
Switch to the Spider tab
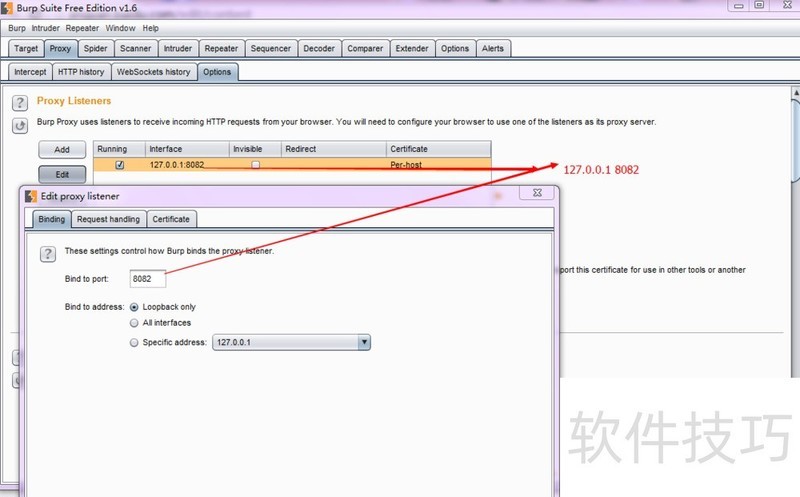coord(95,48)
